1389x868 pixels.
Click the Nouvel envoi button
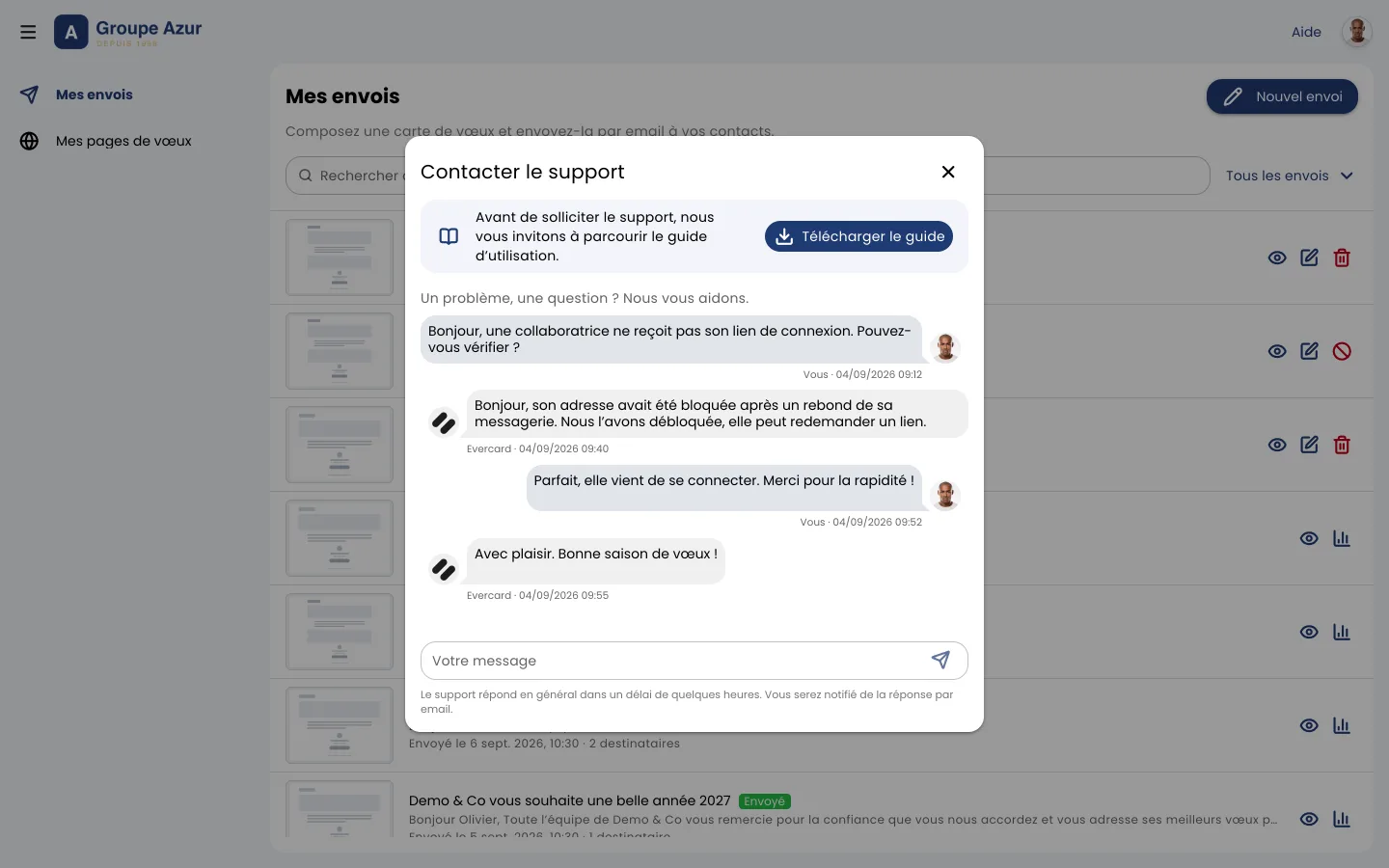[1282, 96]
